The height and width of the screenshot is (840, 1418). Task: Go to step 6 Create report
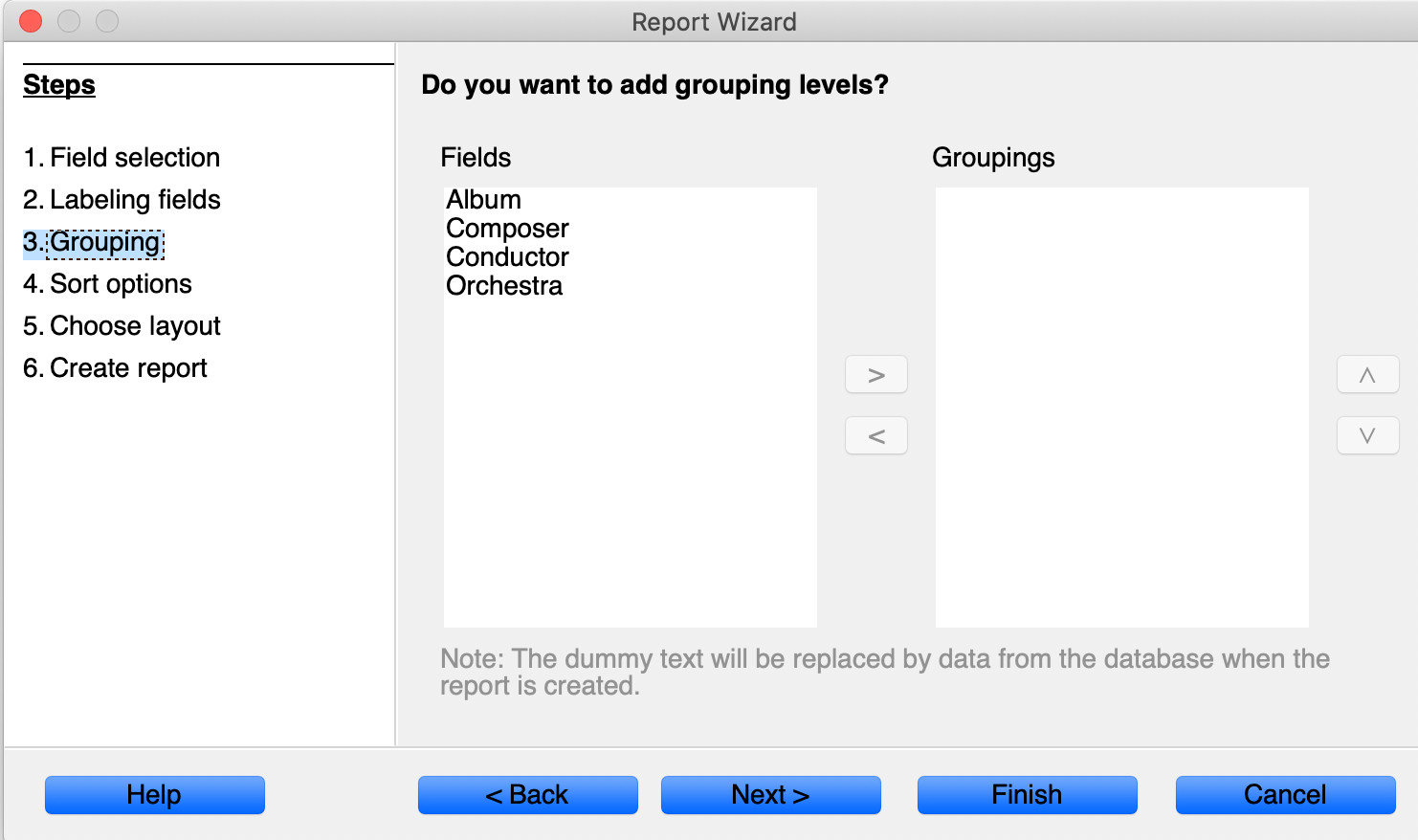click(115, 368)
